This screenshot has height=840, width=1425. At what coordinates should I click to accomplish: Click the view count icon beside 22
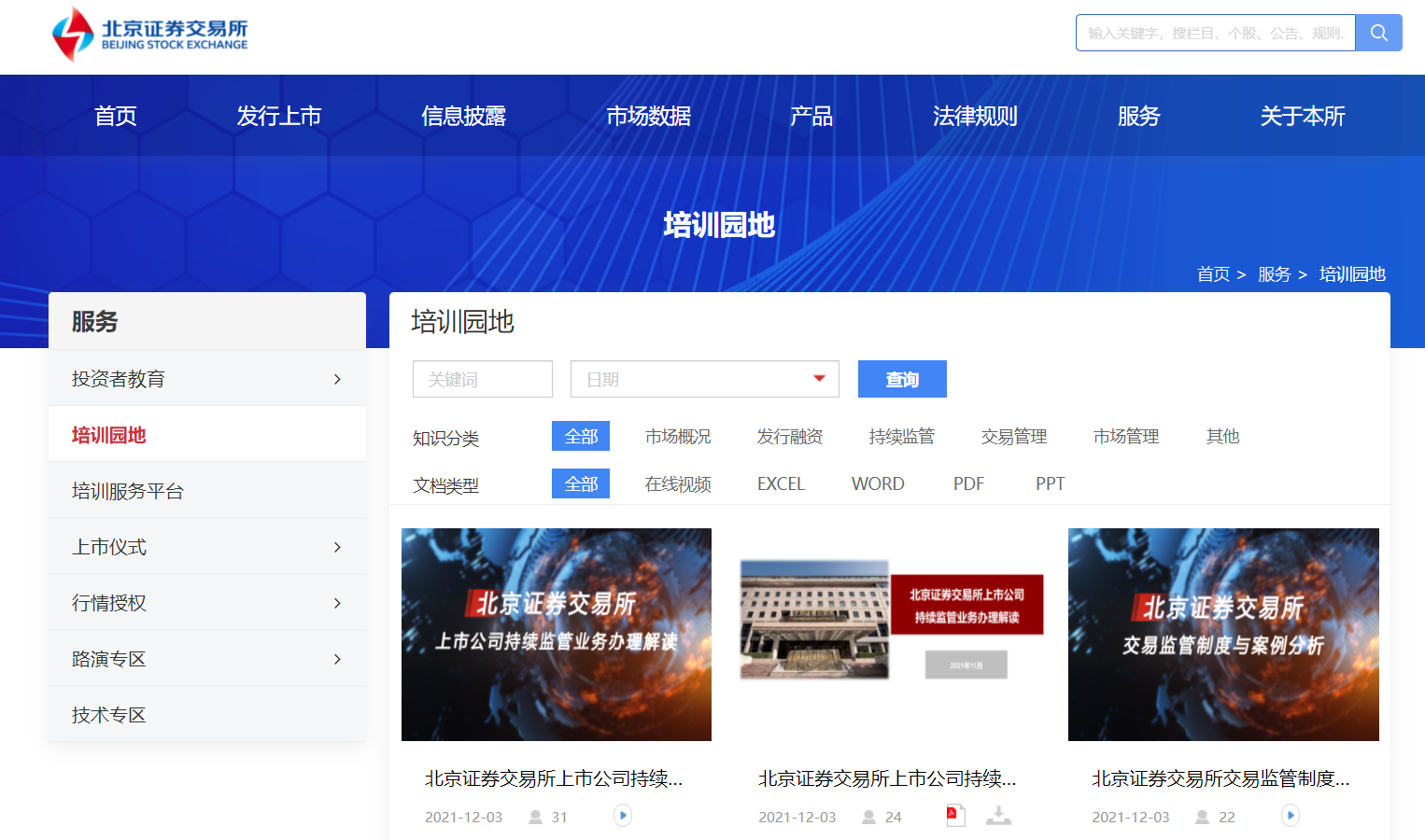tap(1203, 817)
